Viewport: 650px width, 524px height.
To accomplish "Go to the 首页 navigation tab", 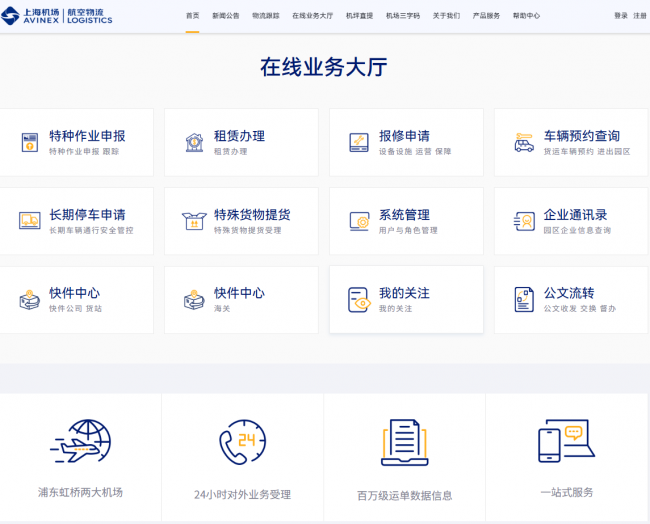I will point(192,16).
